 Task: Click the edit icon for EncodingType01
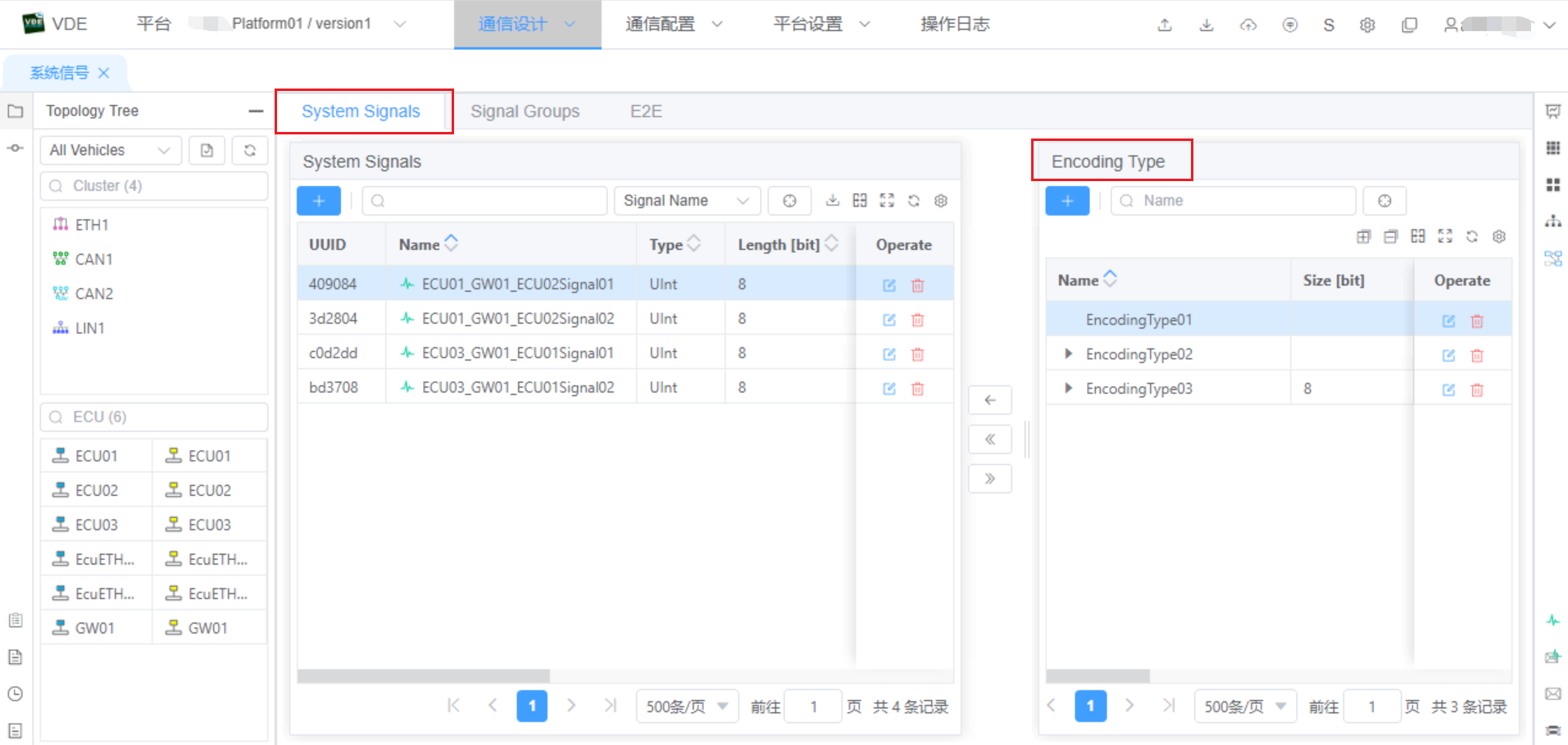1448,320
